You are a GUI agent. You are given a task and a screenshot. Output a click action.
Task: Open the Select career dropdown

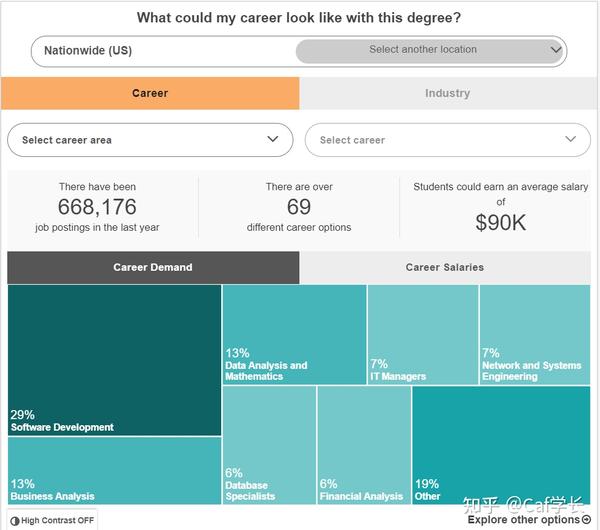tap(448, 140)
